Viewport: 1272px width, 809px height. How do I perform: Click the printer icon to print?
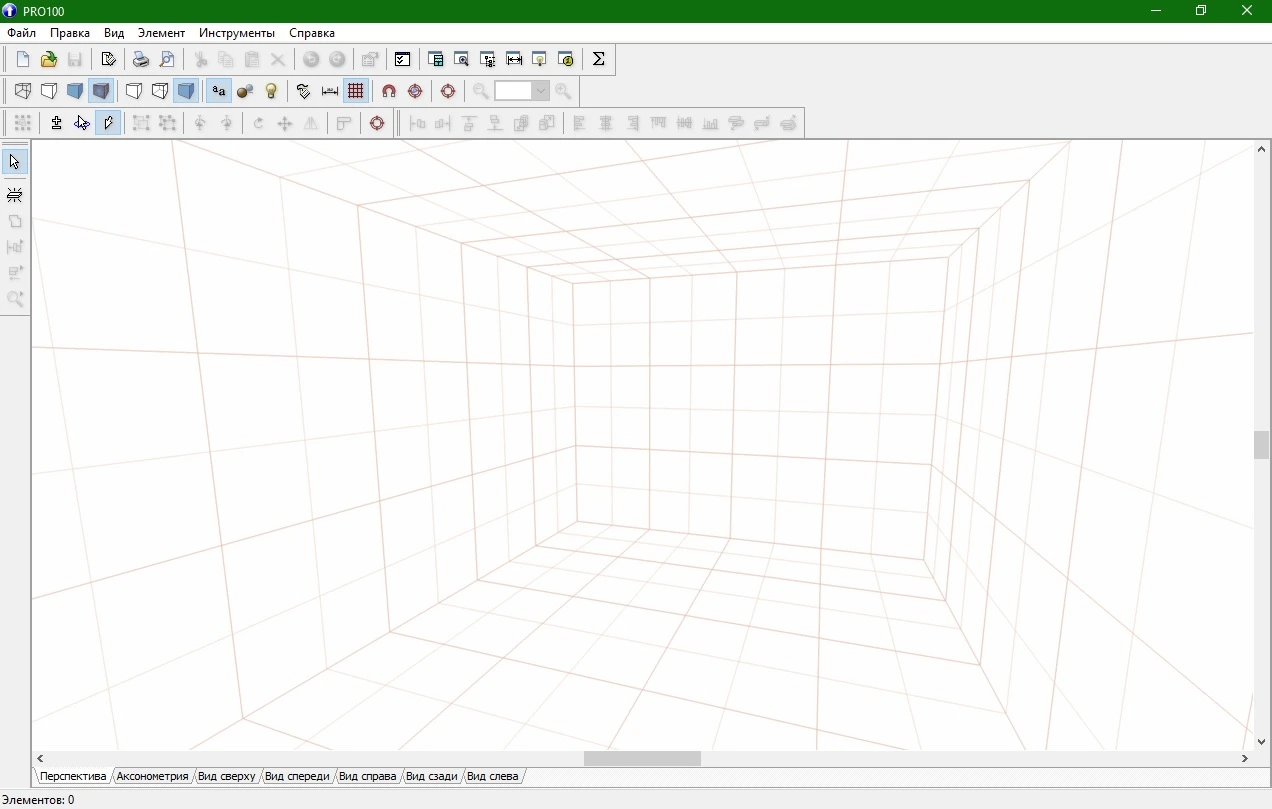tap(141, 60)
